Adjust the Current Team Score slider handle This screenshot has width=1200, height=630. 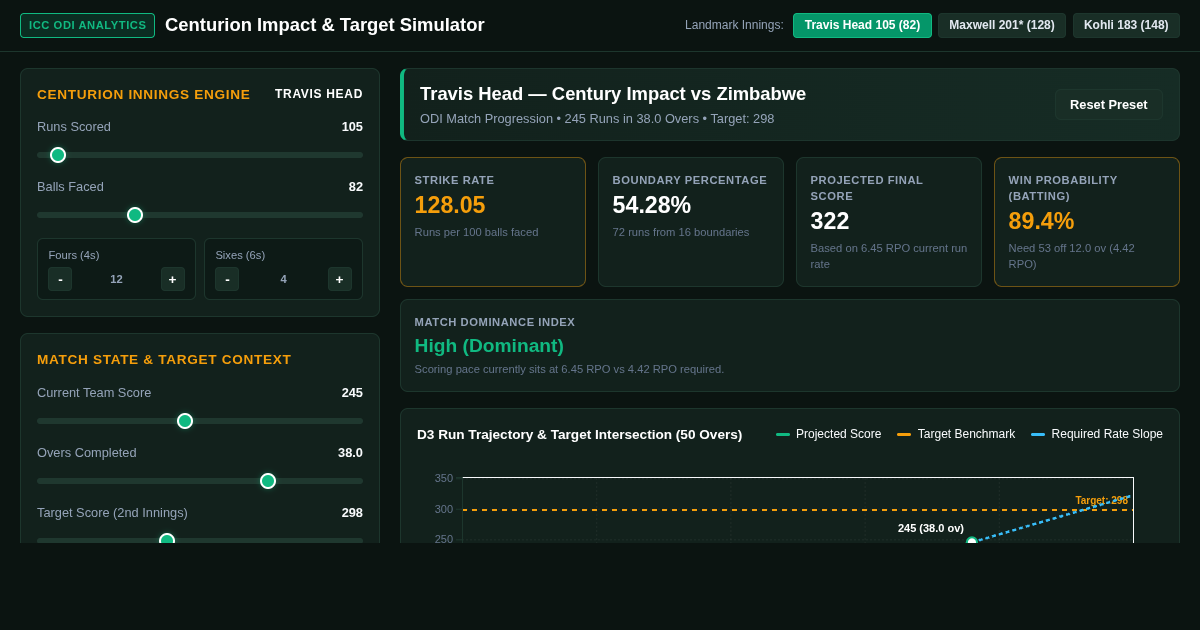[x=185, y=421]
